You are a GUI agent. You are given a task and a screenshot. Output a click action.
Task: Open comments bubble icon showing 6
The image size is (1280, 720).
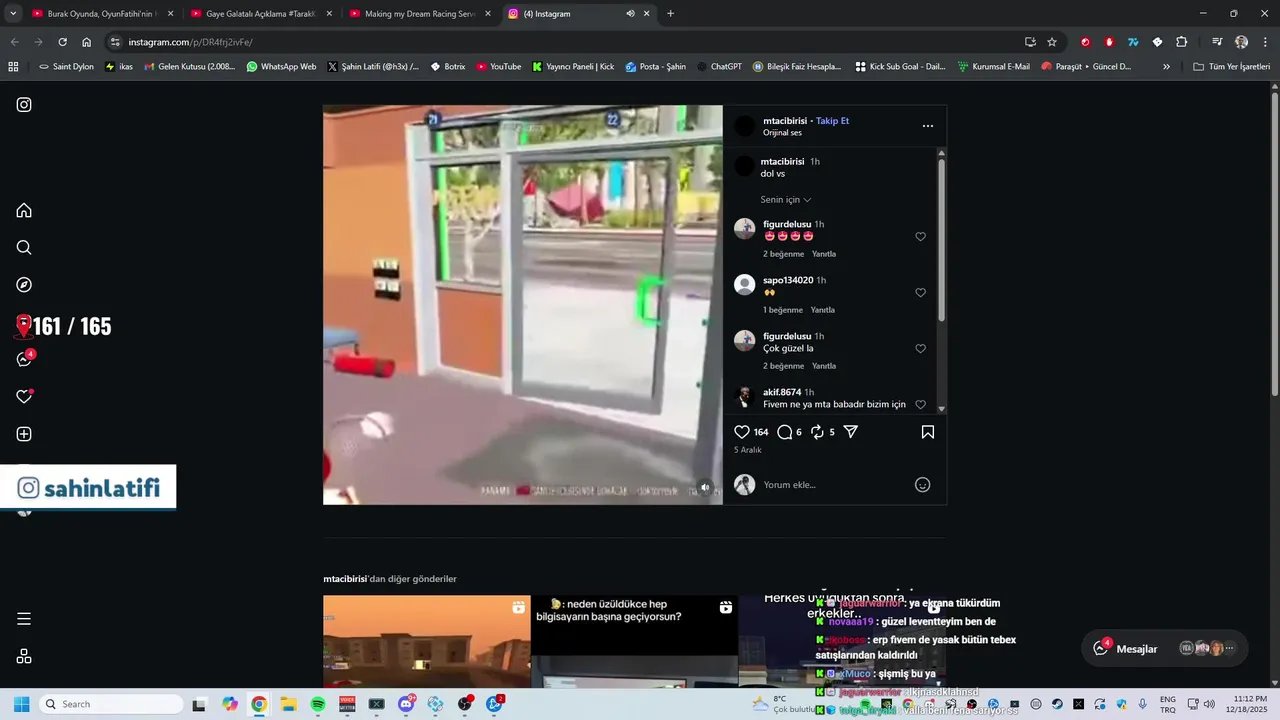pyautogui.click(x=785, y=432)
